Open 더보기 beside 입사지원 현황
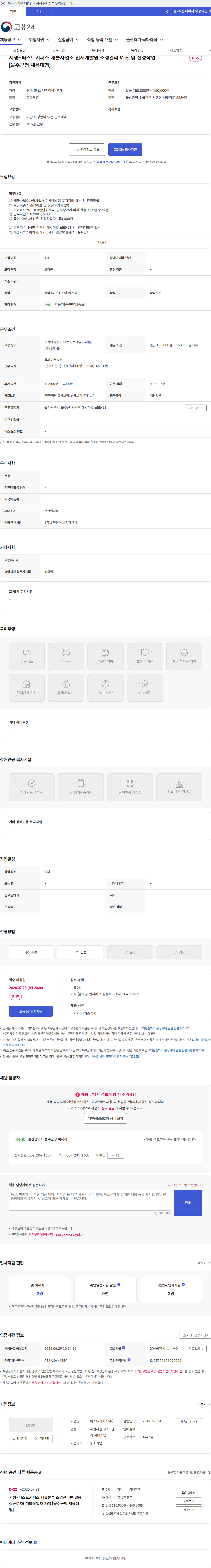This screenshot has height=1568, width=211. click(x=204, y=1263)
